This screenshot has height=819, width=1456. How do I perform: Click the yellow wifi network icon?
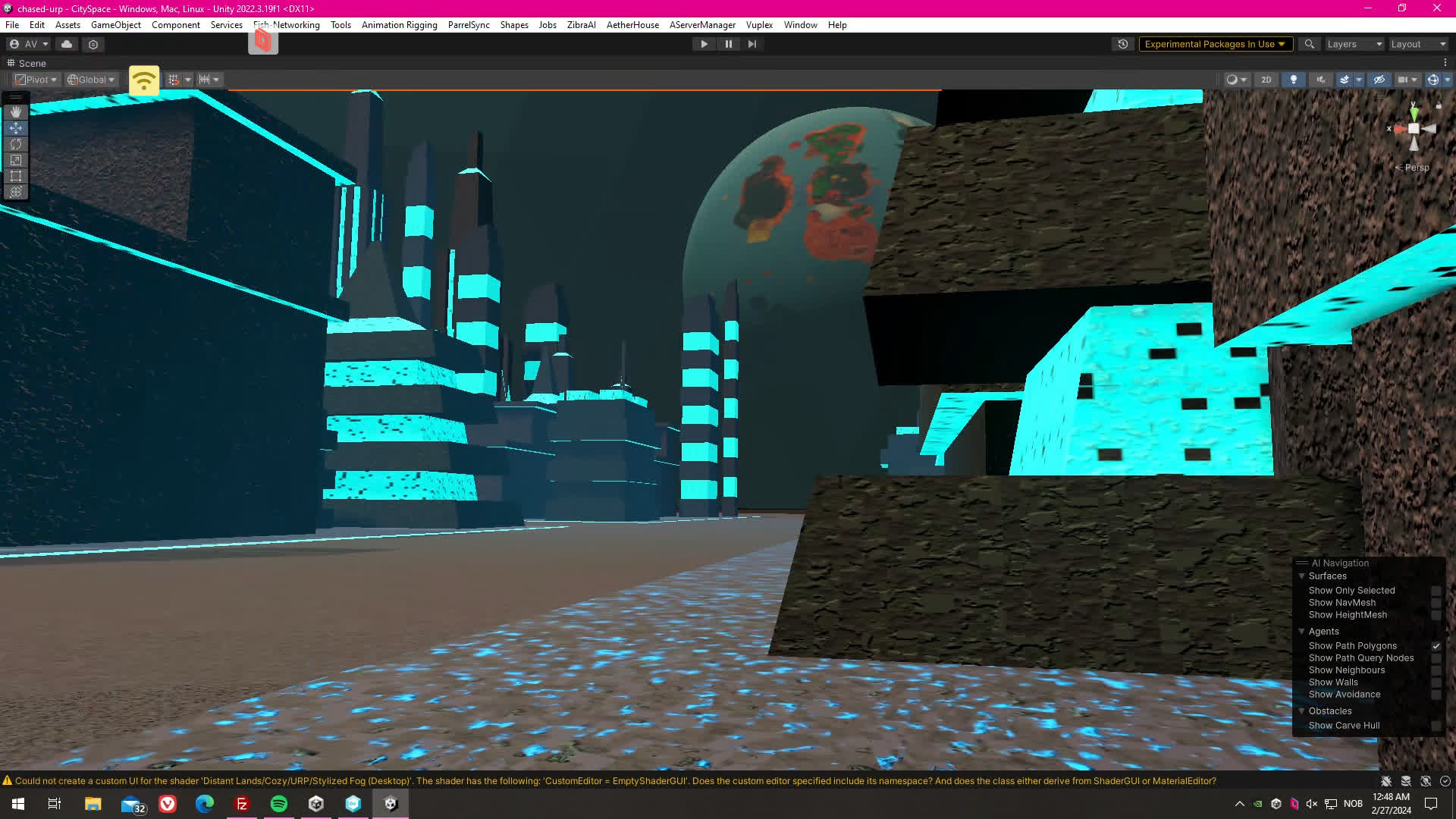point(144,80)
